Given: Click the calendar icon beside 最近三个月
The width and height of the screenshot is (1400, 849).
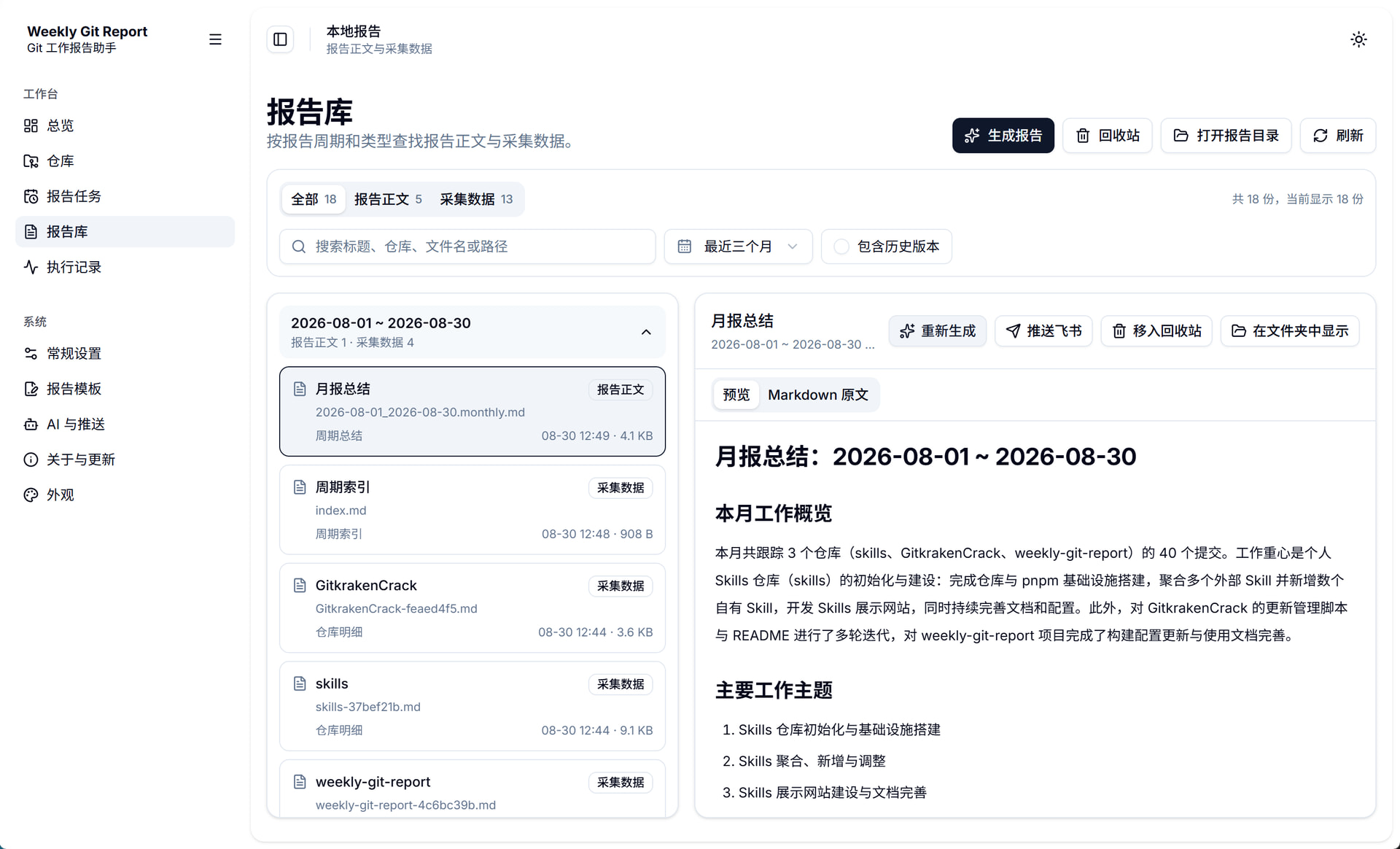Looking at the screenshot, I should pos(684,247).
